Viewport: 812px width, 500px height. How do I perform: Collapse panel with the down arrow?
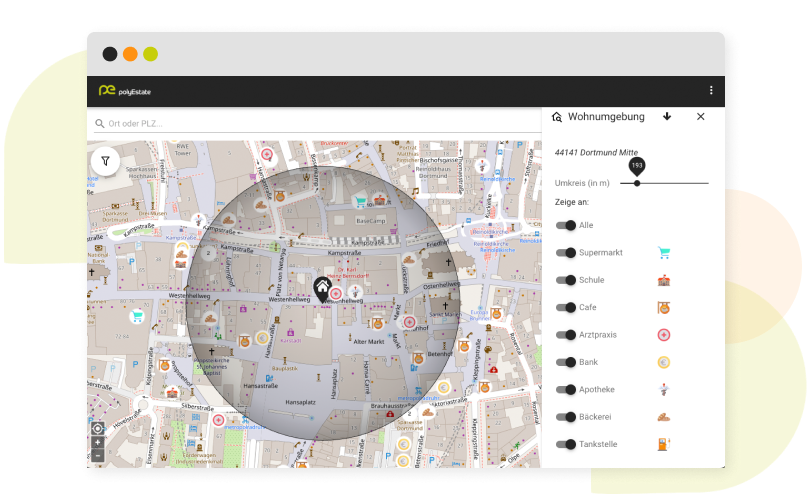point(667,117)
